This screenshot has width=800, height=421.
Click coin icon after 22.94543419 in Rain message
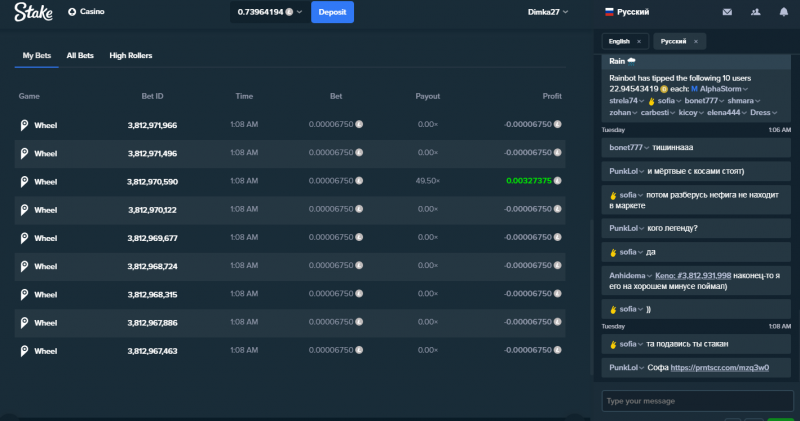coord(664,89)
